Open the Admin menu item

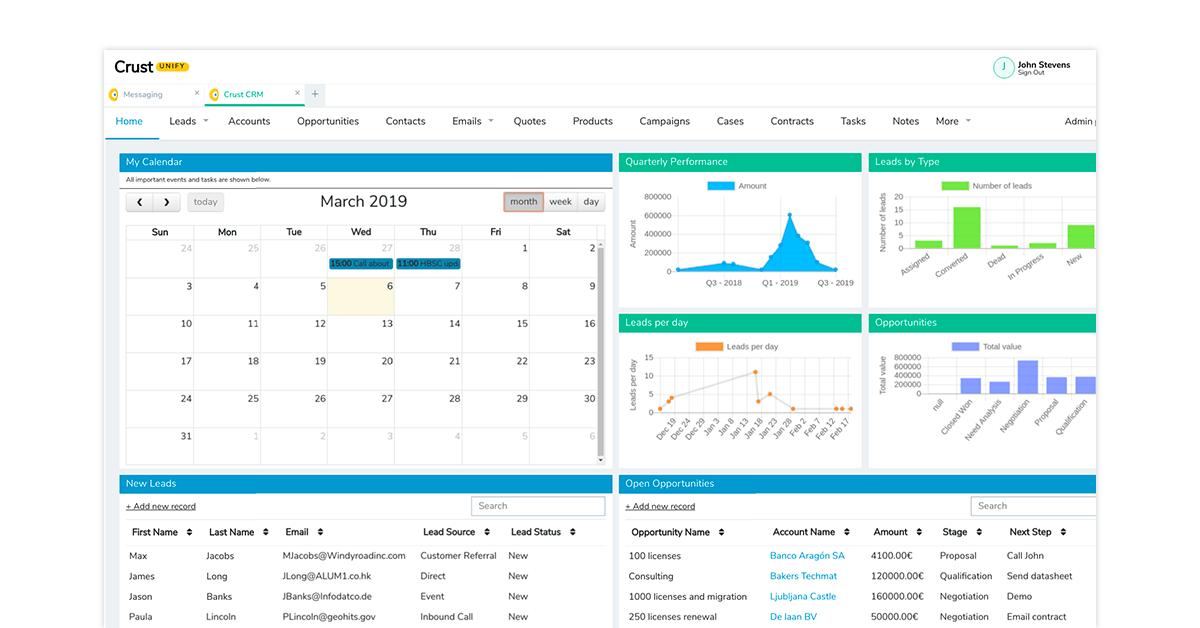click(1080, 121)
